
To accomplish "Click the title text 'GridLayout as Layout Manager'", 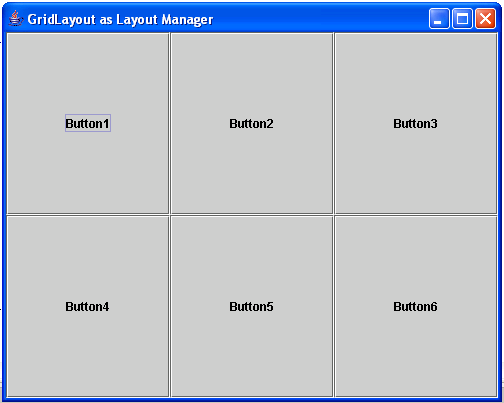I will pyautogui.click(x=120, y=20).
